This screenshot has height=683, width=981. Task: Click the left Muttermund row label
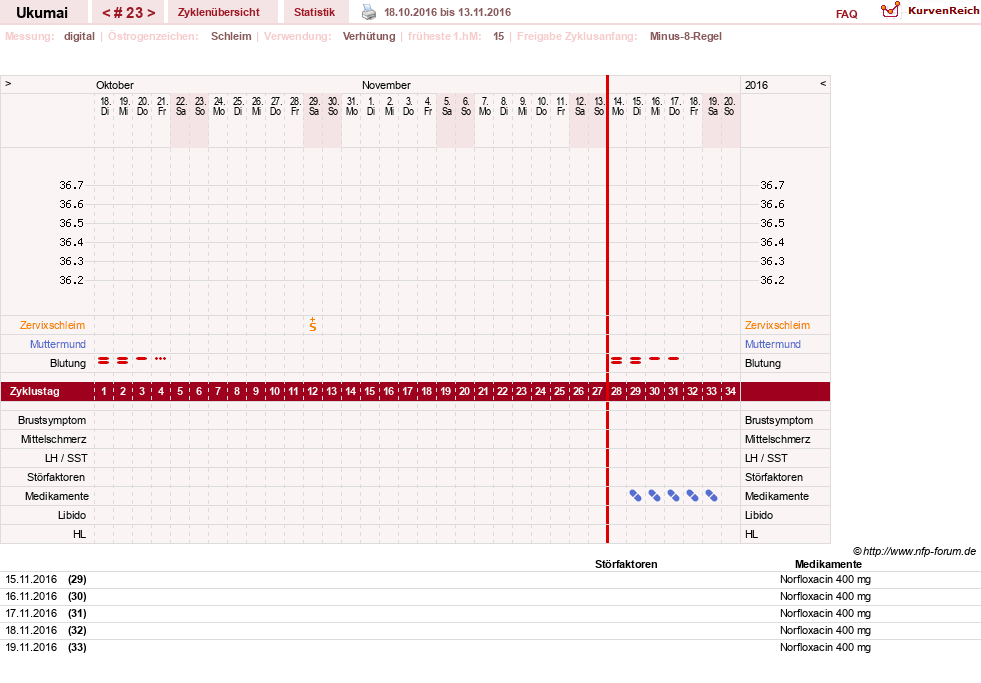pyautogui.click(x=58, y=344)
